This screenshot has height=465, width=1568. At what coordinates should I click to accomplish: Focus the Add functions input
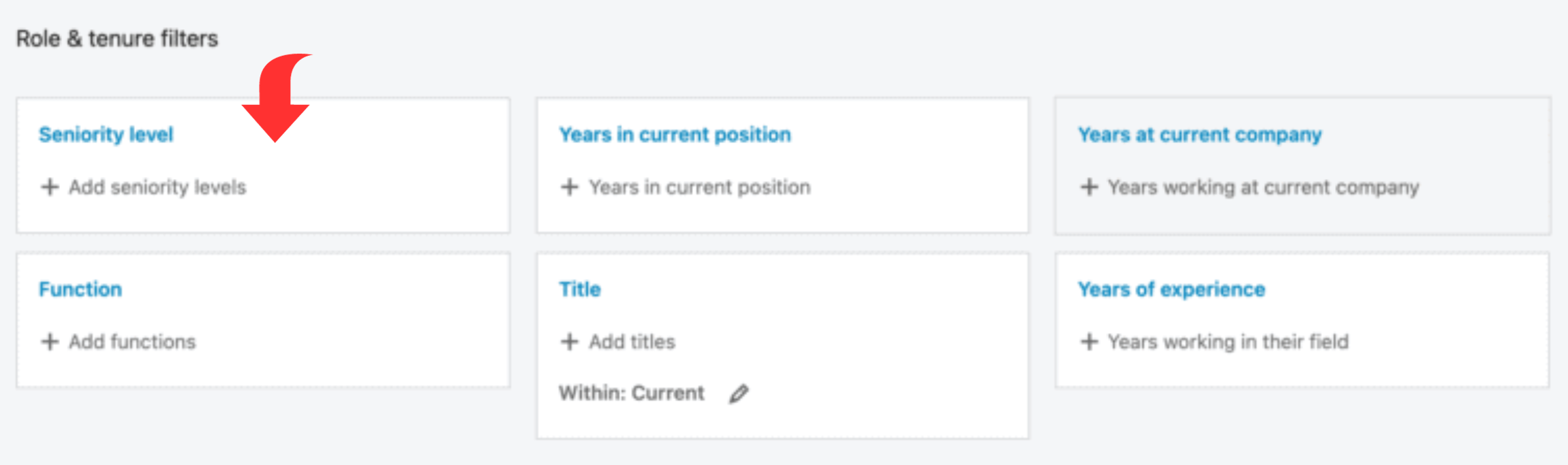click(x=132, y=341)
